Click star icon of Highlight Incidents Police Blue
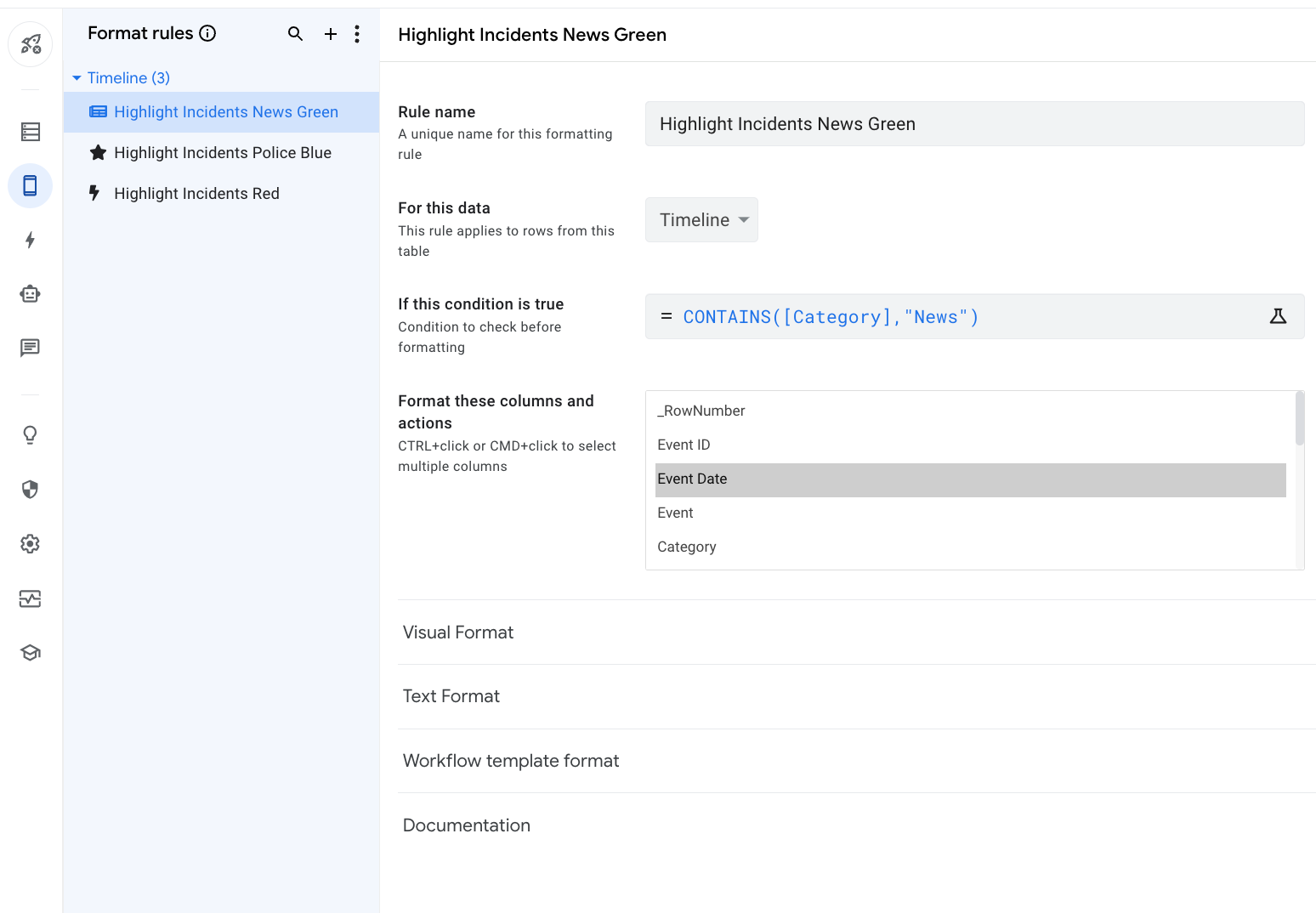Image resolution: width=1316 pixels, height=913 pixels. click(99, 153)
